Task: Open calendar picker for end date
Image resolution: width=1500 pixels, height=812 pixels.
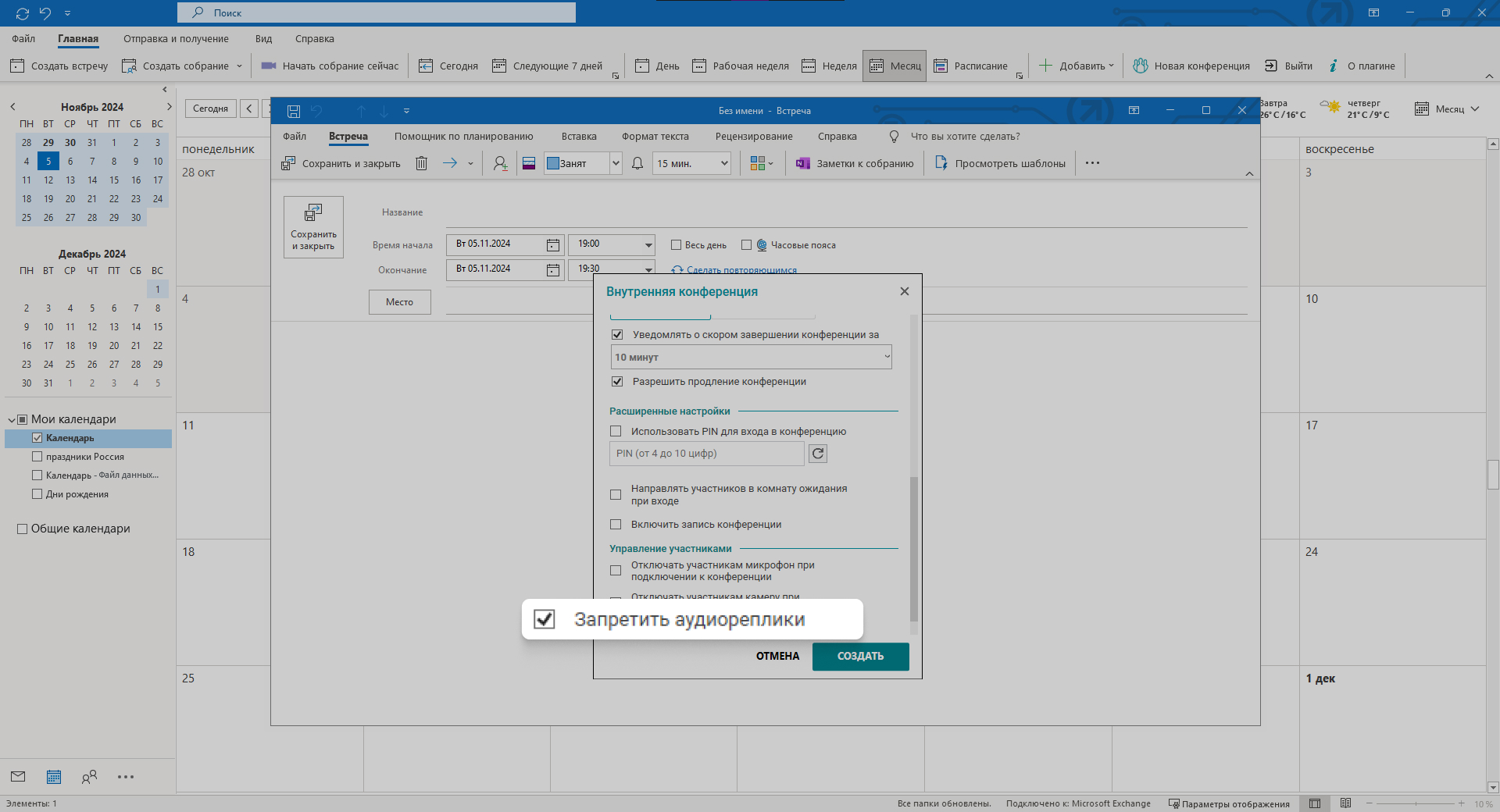Action: (553, 270)
